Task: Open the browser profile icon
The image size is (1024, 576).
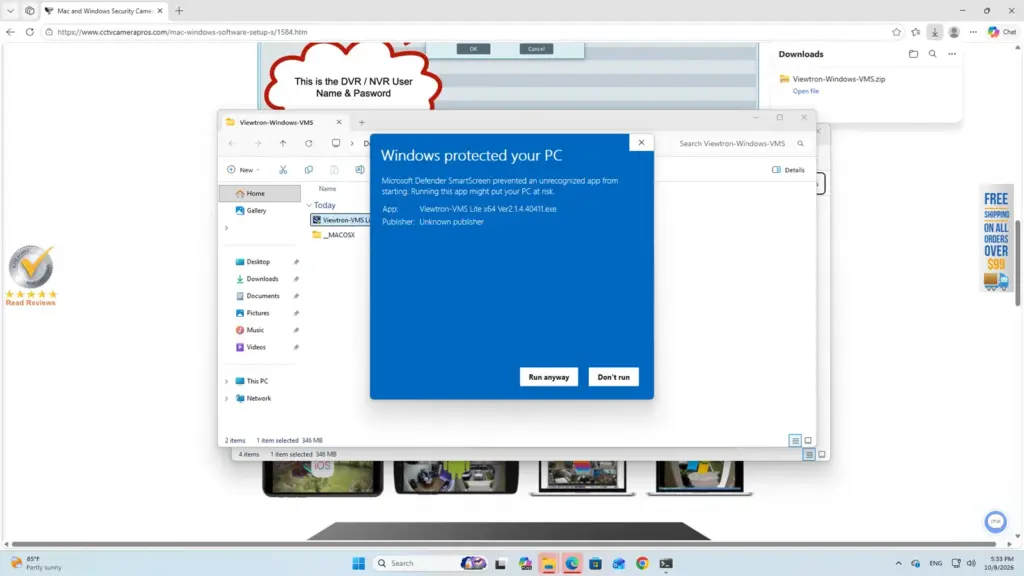Action: 954,32
